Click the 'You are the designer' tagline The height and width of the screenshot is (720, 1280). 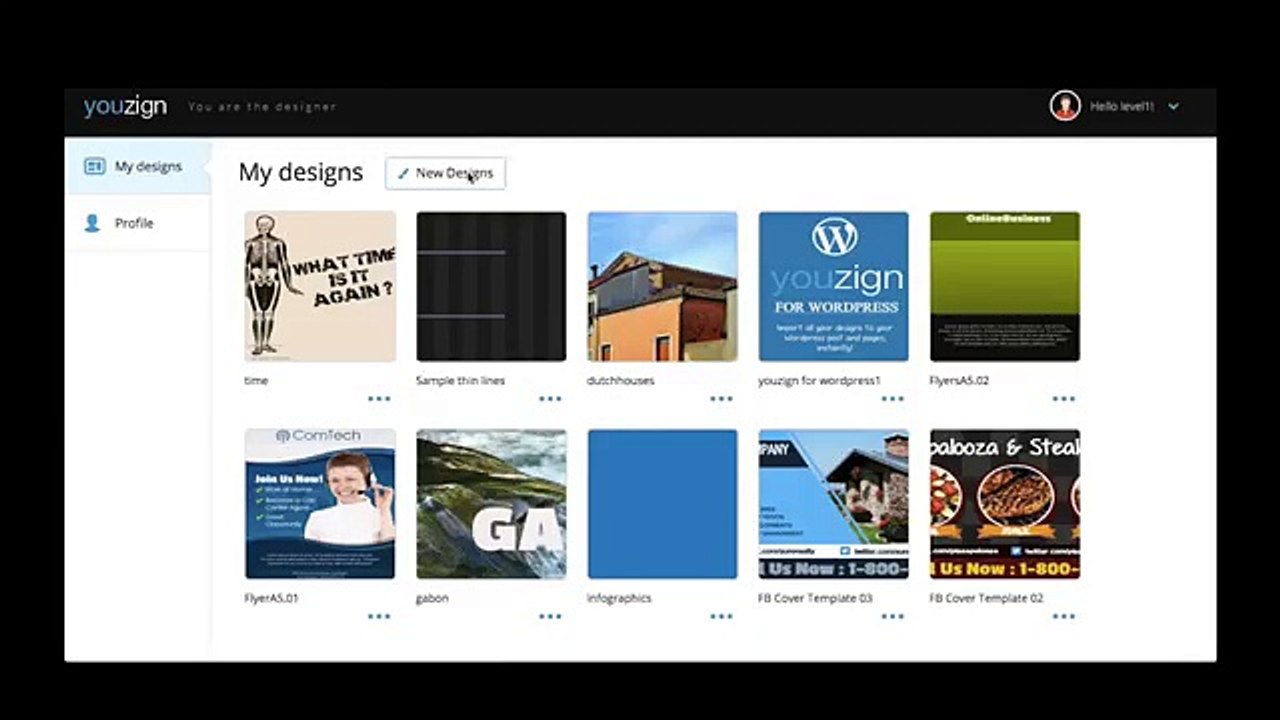(x=262, y=107)
